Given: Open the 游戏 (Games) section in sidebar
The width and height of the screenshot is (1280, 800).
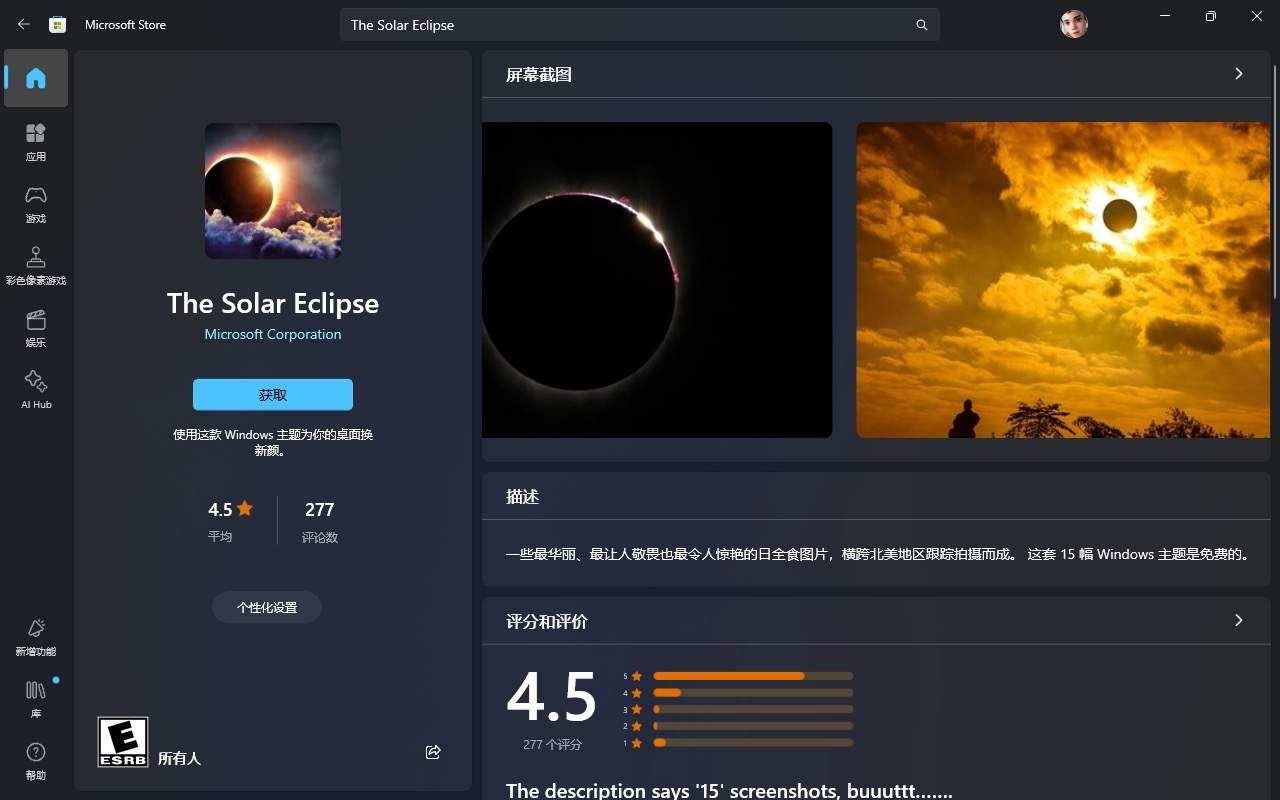Looking at the screenshot, I should pos(36,202).
